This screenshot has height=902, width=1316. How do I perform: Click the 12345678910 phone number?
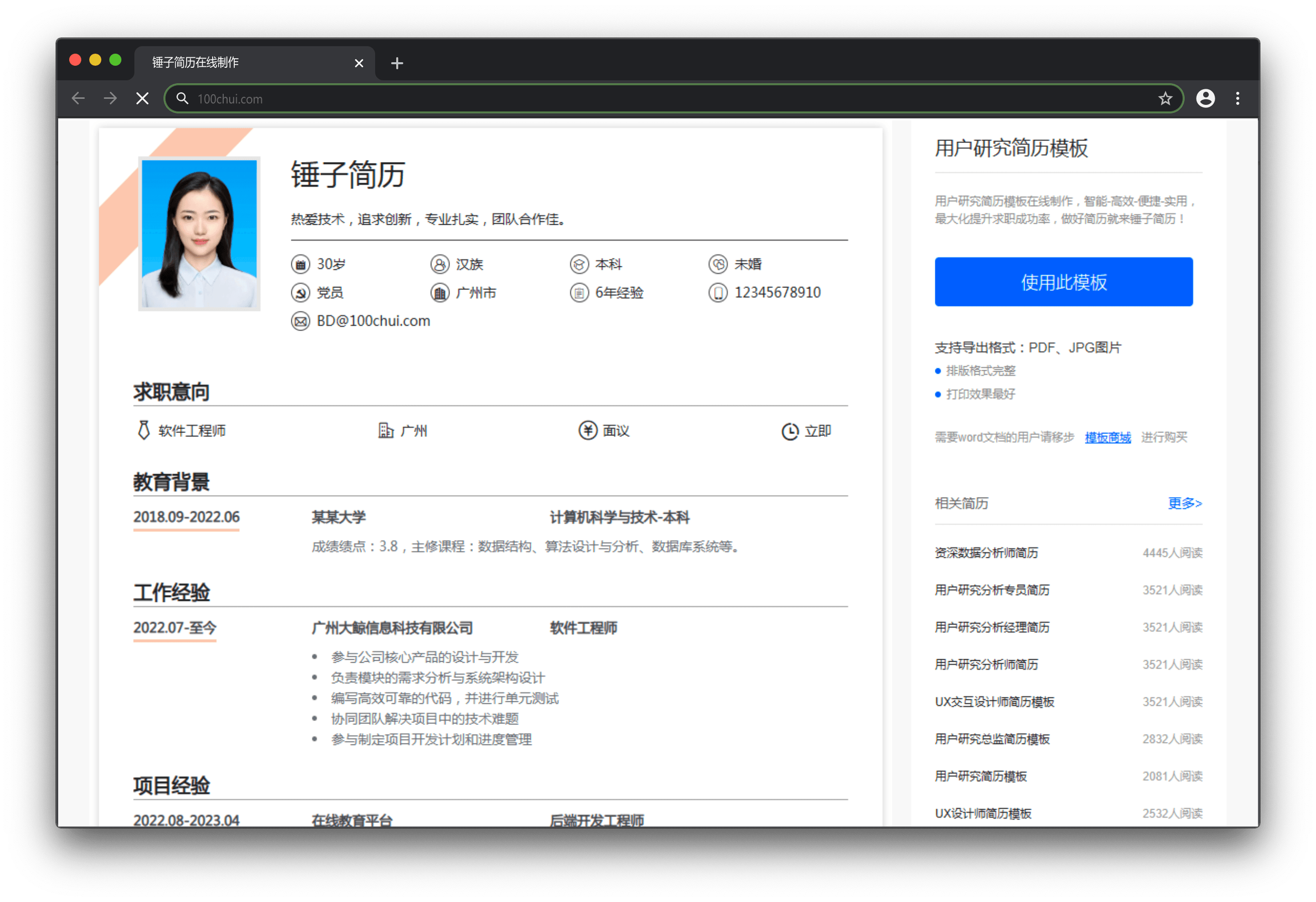tap(777, 292)
